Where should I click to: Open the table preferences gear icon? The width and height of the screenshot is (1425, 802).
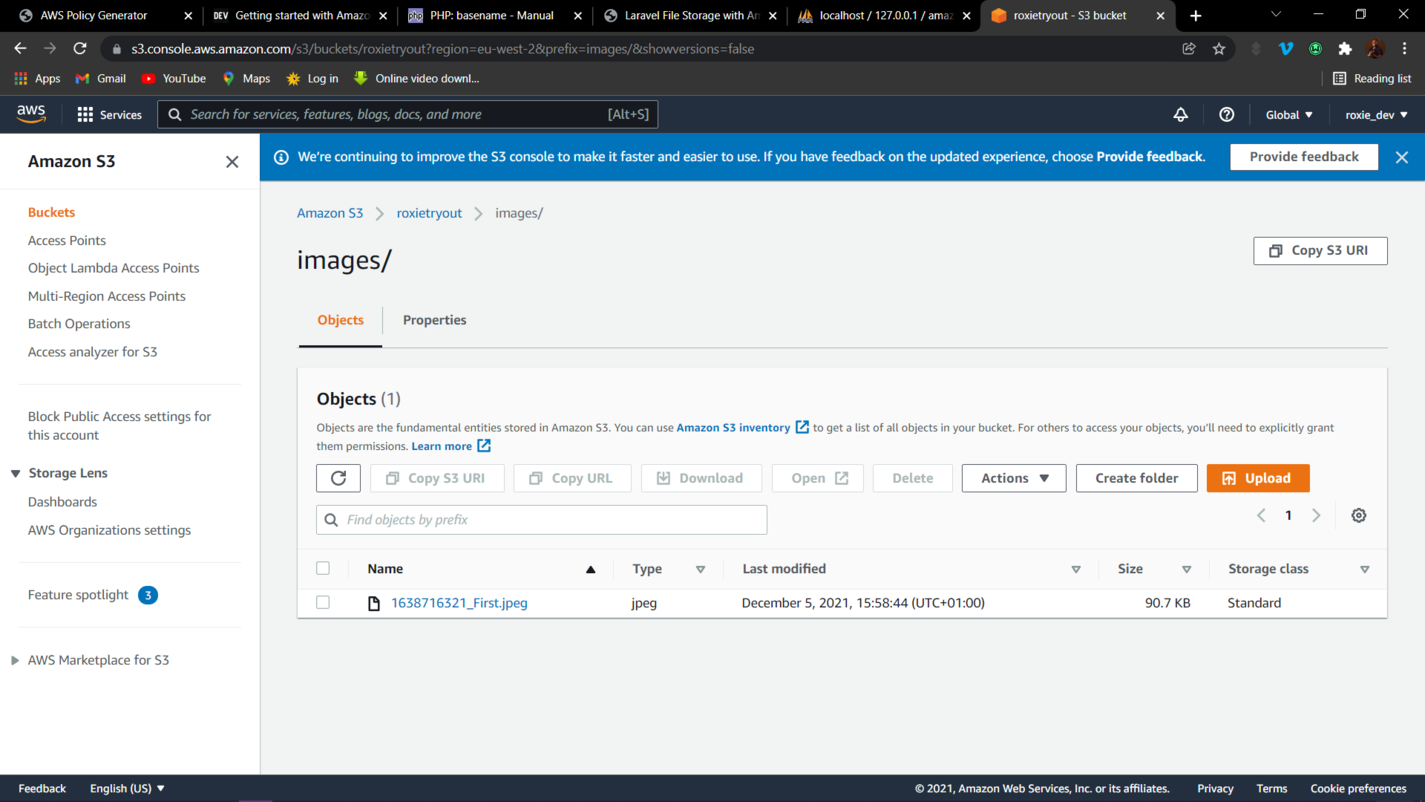tap(1358, 516)
